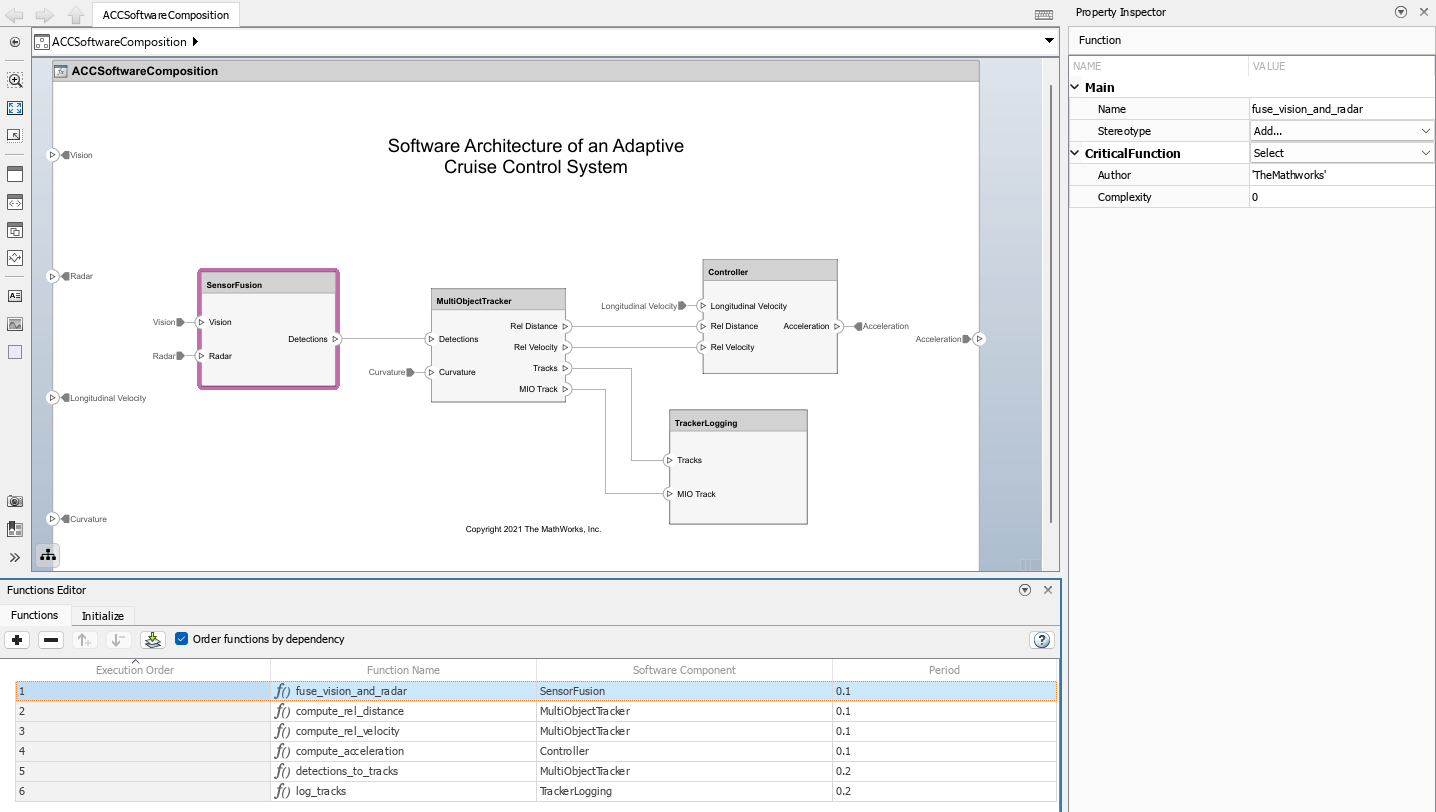Click the back navigation arrow
1436x812 pixels.
tap(14, 14)
